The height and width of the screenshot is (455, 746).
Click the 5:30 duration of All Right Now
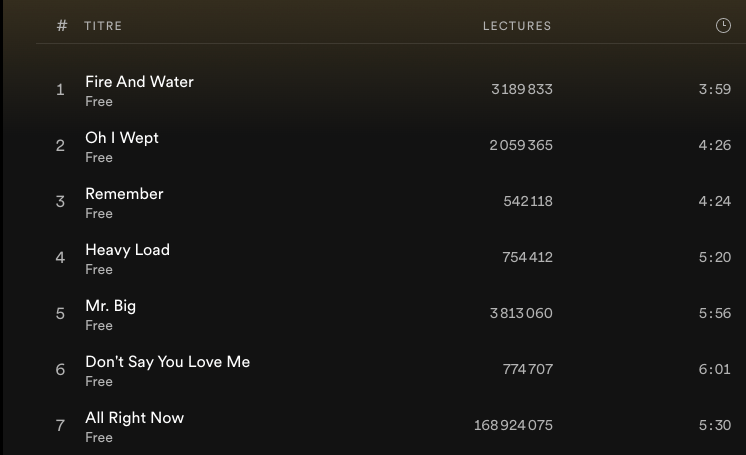click(x=714, y=425)
